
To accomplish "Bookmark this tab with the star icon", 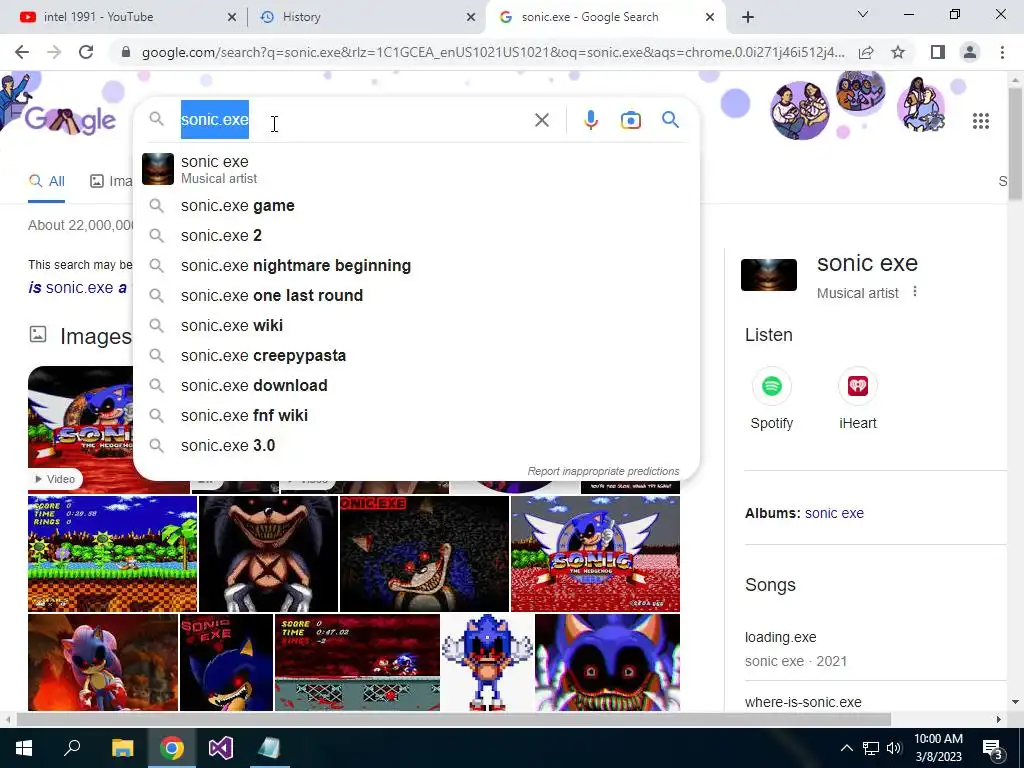I will tap(898, 52).
